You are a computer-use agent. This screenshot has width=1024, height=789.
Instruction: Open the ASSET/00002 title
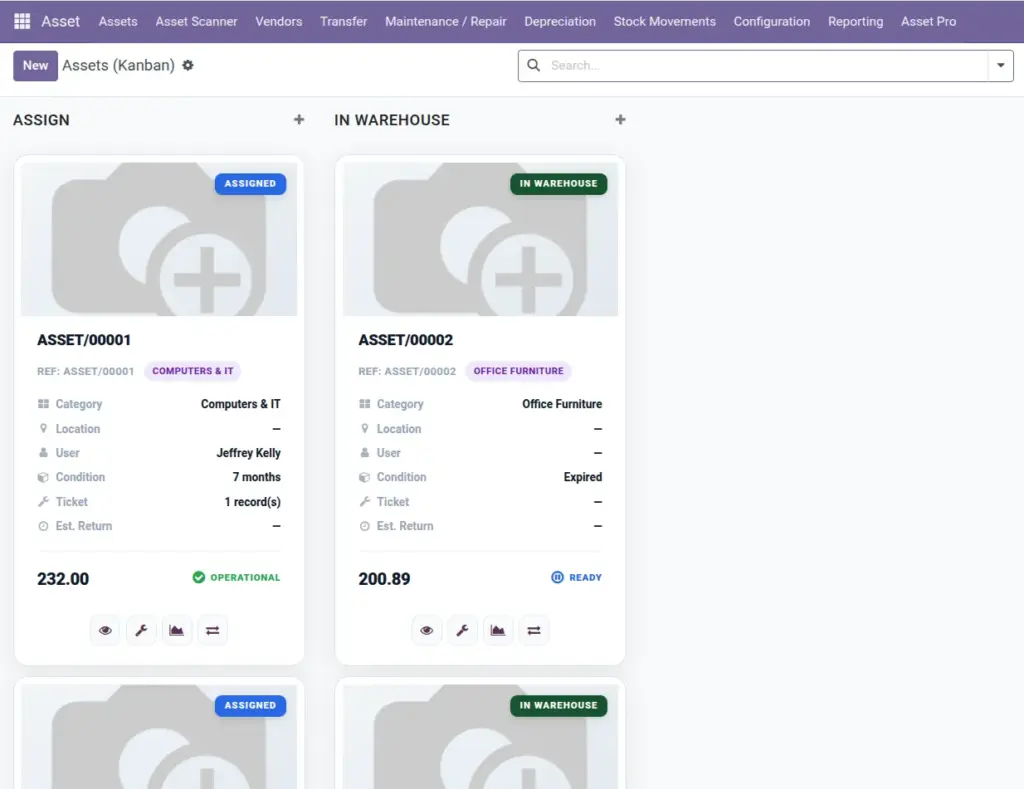point(406,340)
